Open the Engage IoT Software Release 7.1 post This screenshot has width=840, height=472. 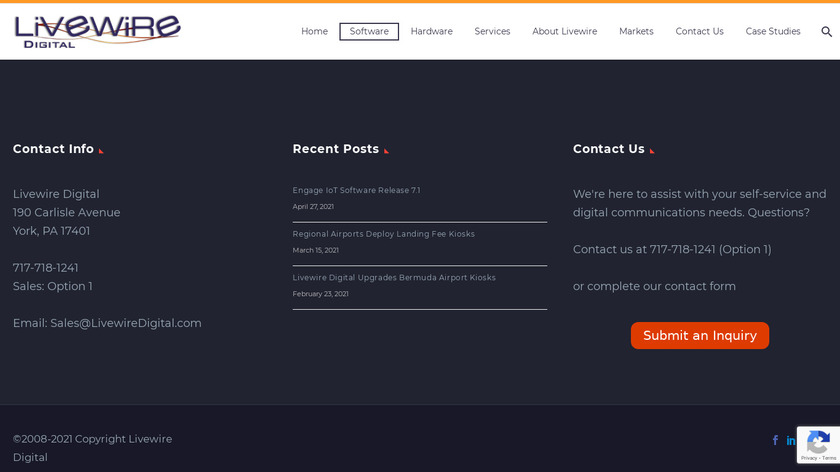tap(356, 190)
